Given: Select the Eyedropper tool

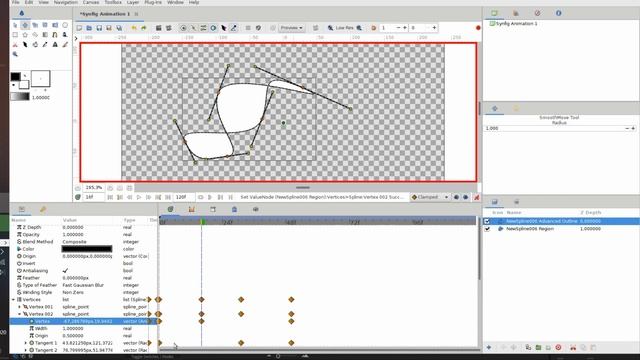Looking at the screenshot, I should tap(45, 44).
